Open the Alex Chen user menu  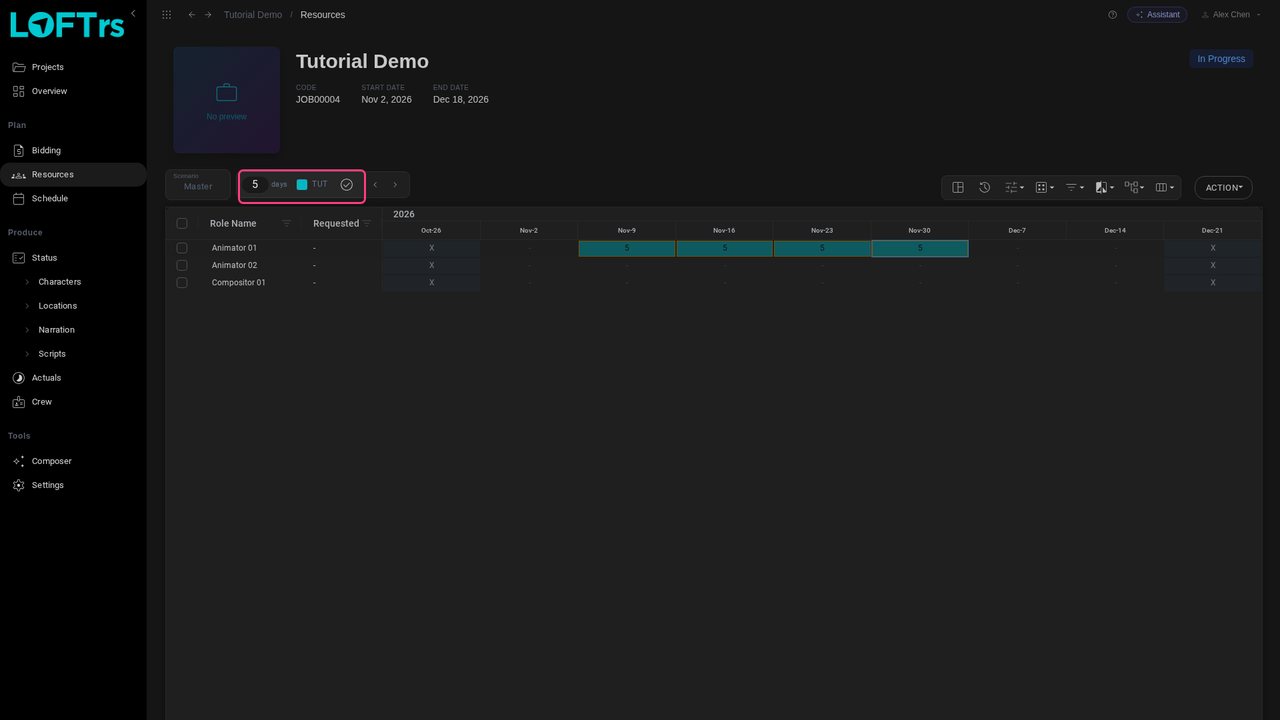(x=1231, y=15)
